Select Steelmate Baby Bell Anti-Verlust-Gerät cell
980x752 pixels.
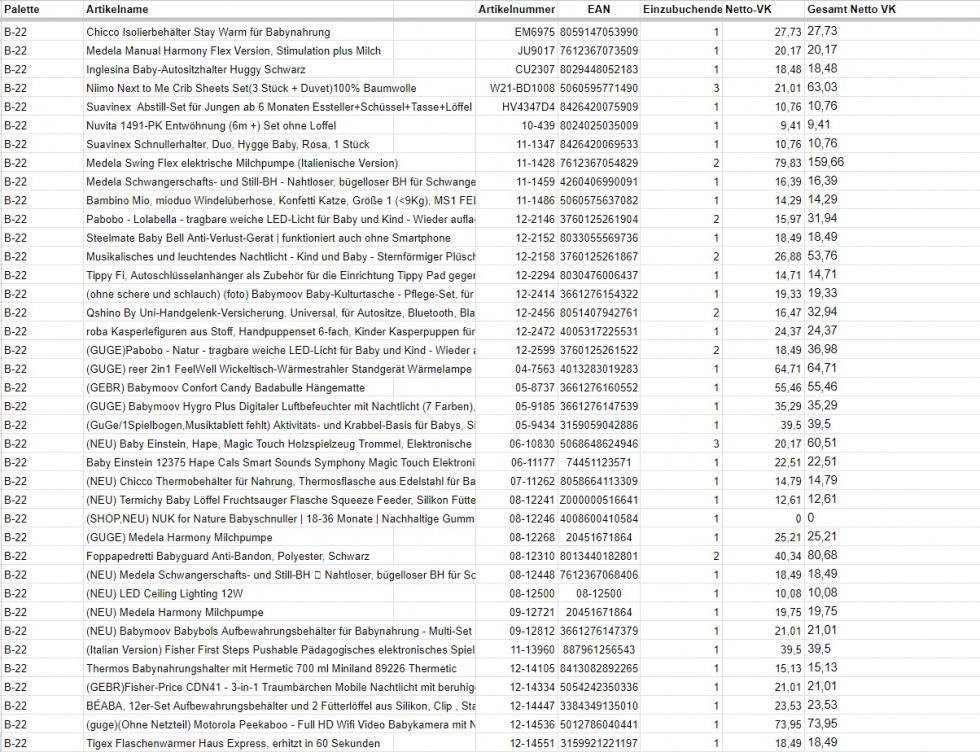pyautogui.click(x=268, y=238)
